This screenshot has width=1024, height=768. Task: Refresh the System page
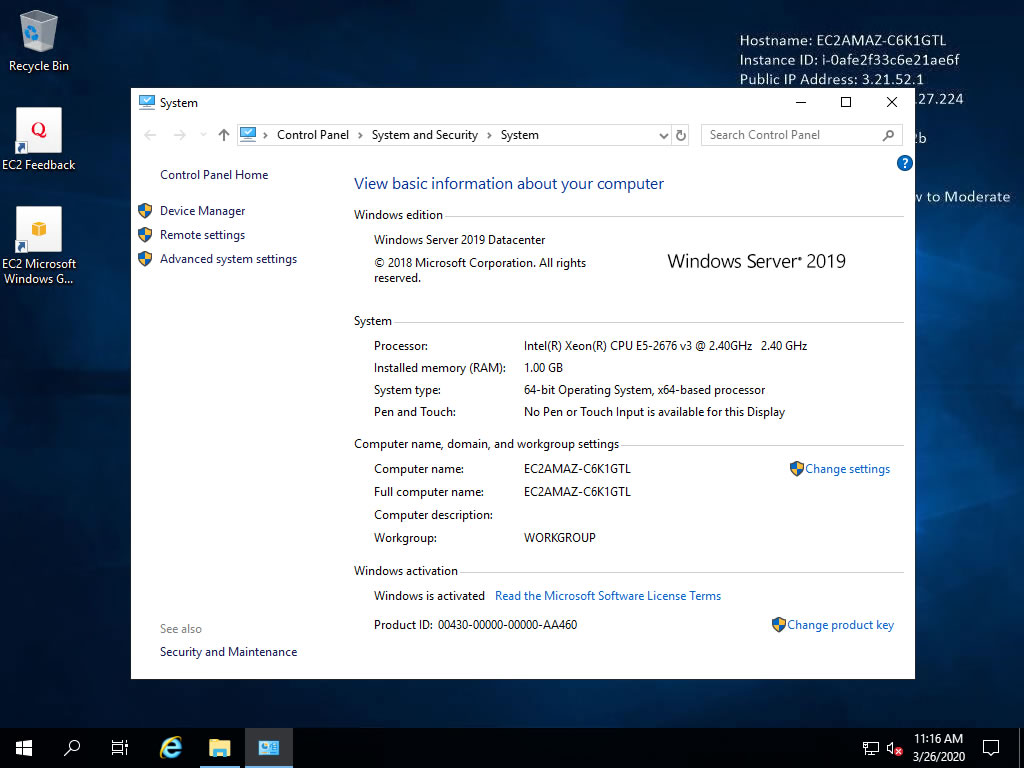pos(680,135)
